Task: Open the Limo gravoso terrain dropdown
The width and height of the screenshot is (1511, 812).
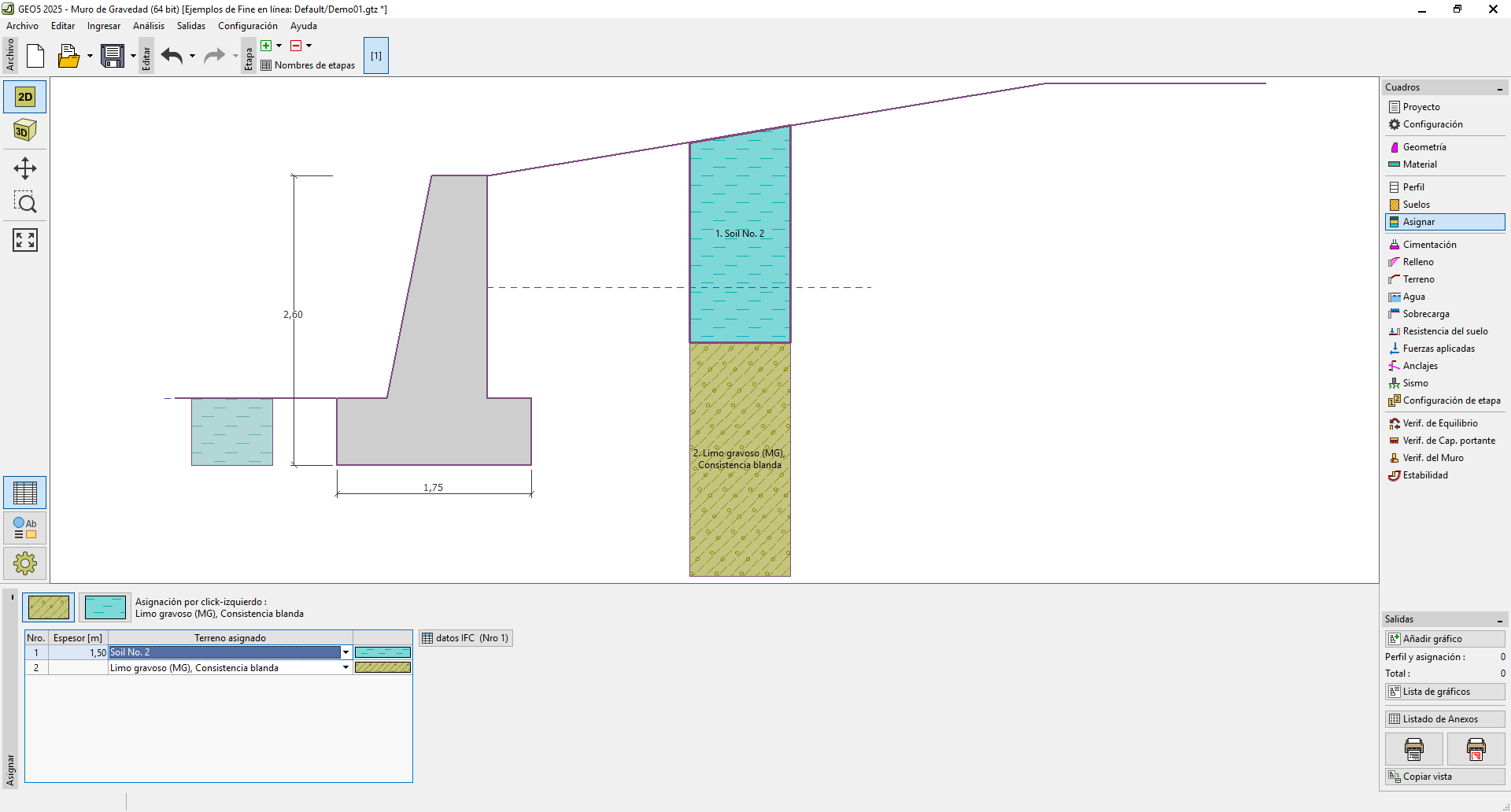Action: (x=345, y=668)
